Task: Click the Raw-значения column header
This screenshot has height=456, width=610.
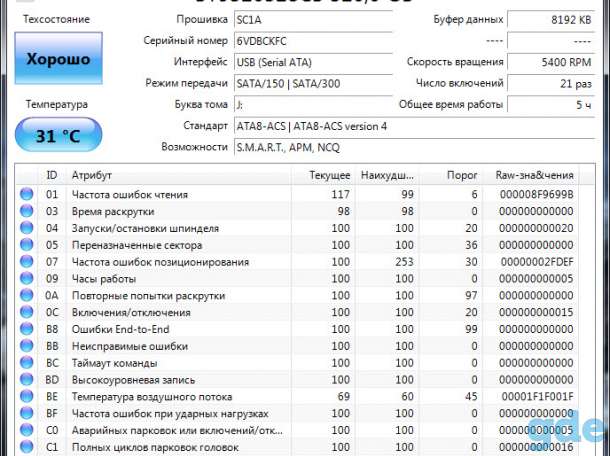Action: point(531,175)
